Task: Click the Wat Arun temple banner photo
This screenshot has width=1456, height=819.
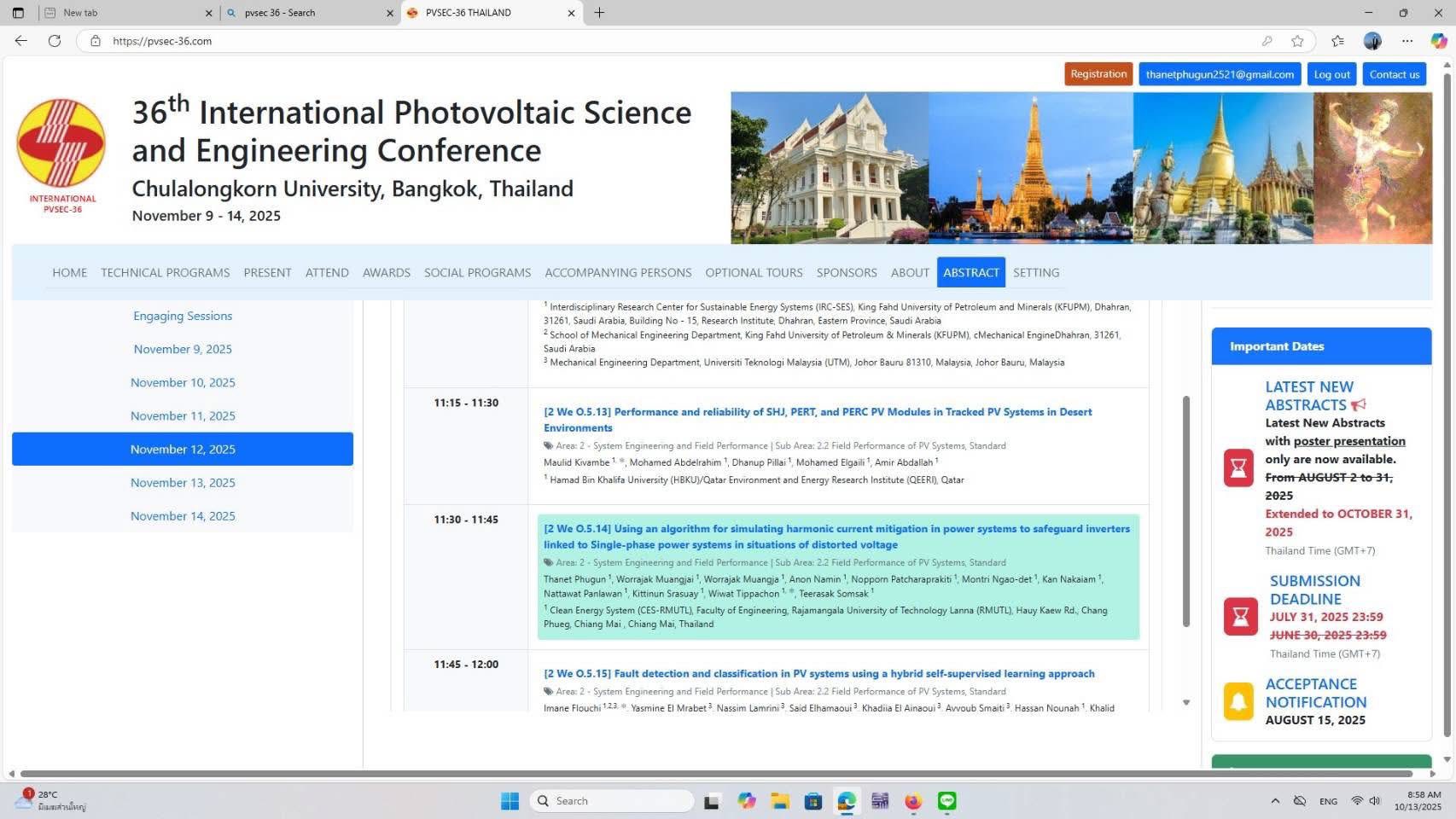Action: tap(1030, 168)
